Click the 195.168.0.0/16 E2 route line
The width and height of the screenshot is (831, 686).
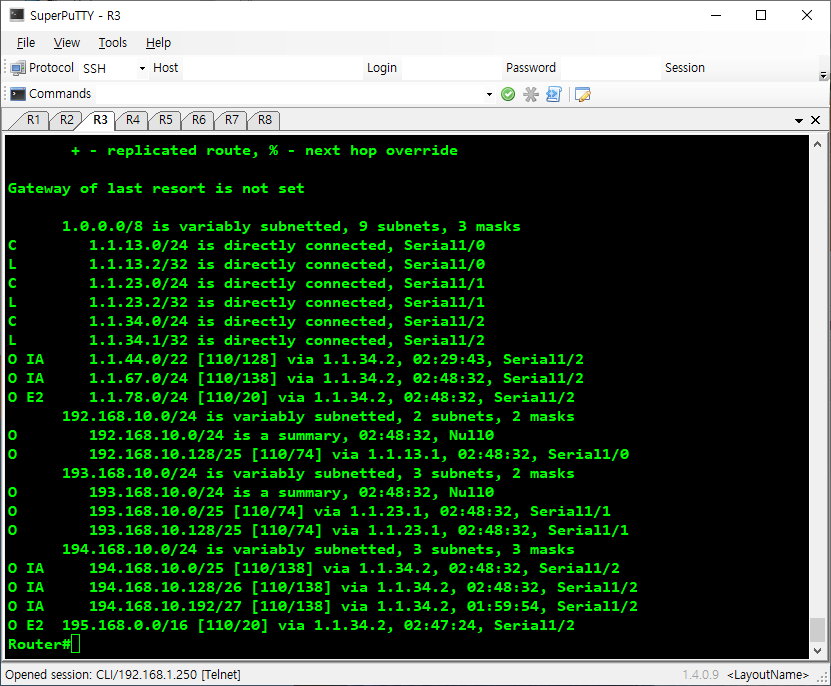tap(291, 626)
